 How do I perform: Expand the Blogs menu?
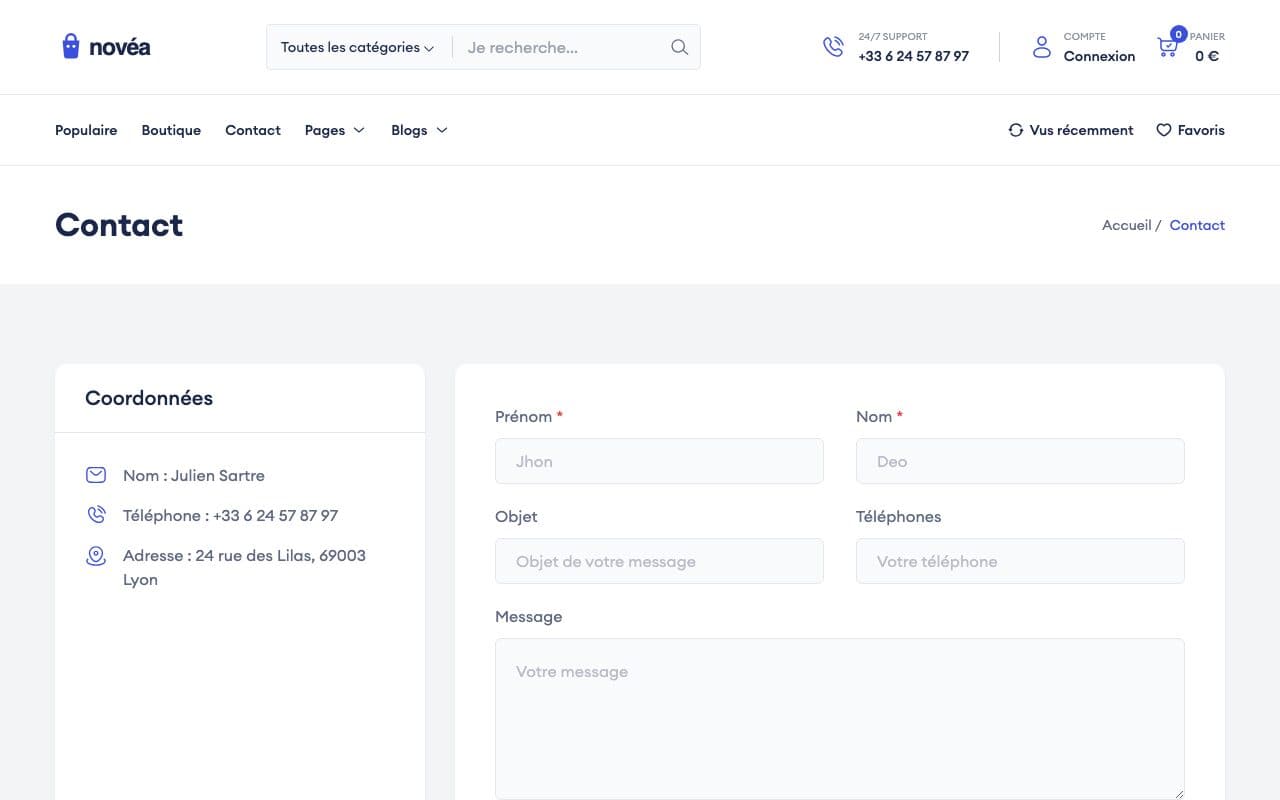coord(419,130)
